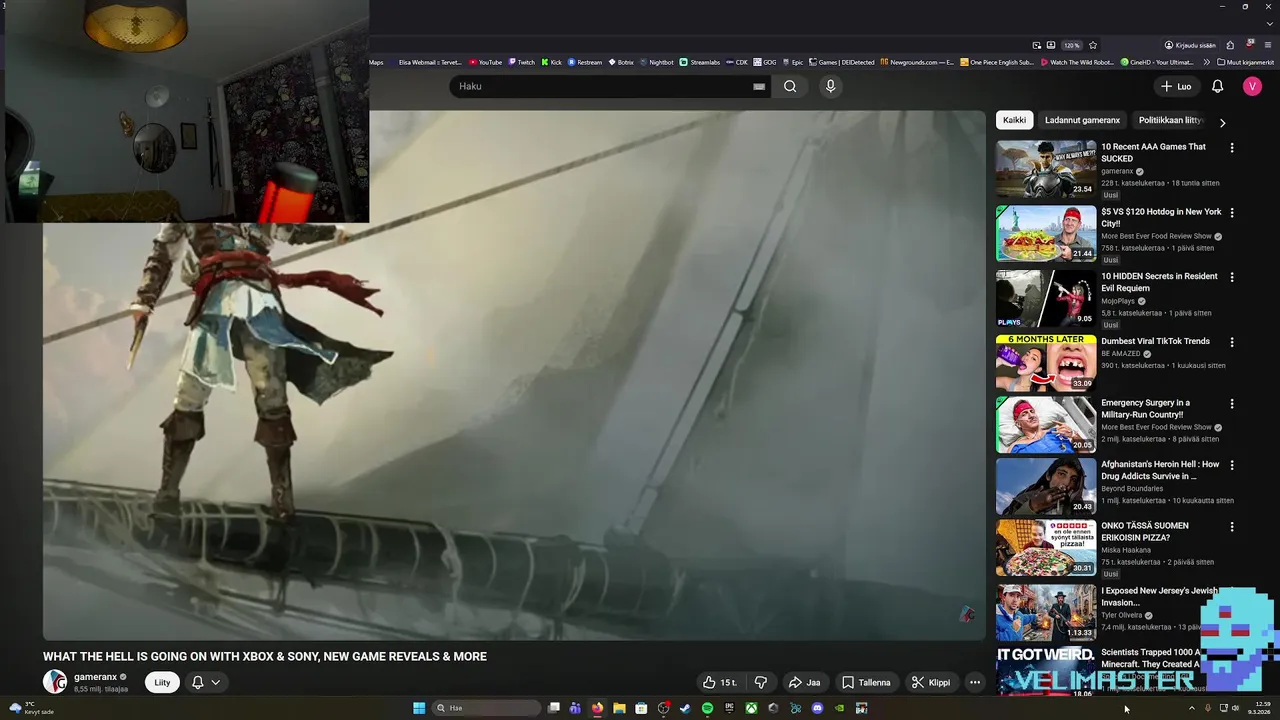Viewport: 1280px width, 720px height.
Task: Open options for 'Emergency Surgery' video
Action: point(1231,404)
